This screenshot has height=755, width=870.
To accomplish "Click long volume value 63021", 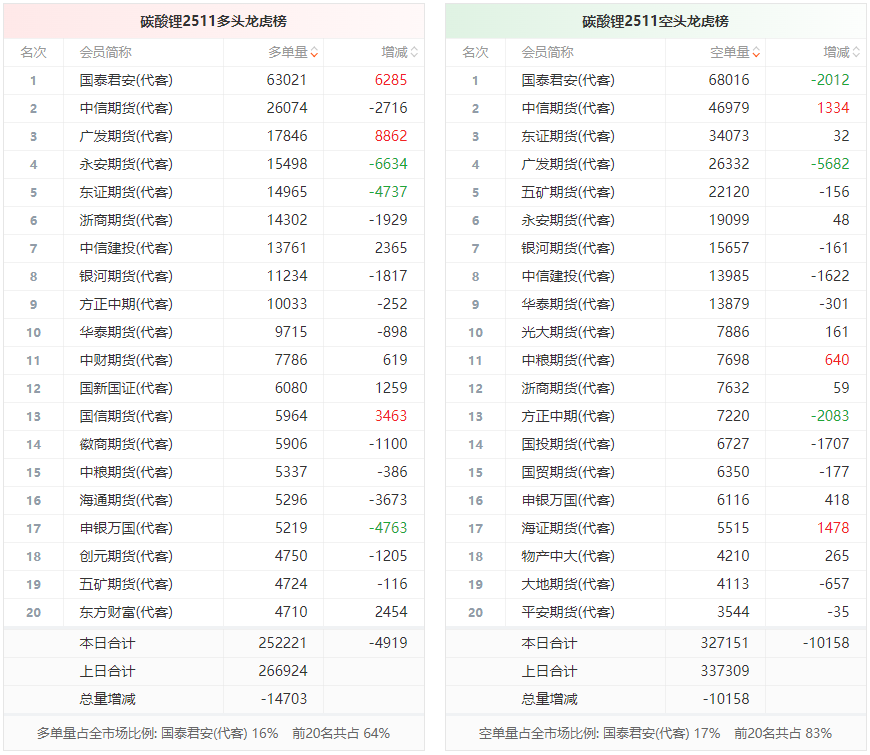I will pyautogui.click(x=286, y=80).
